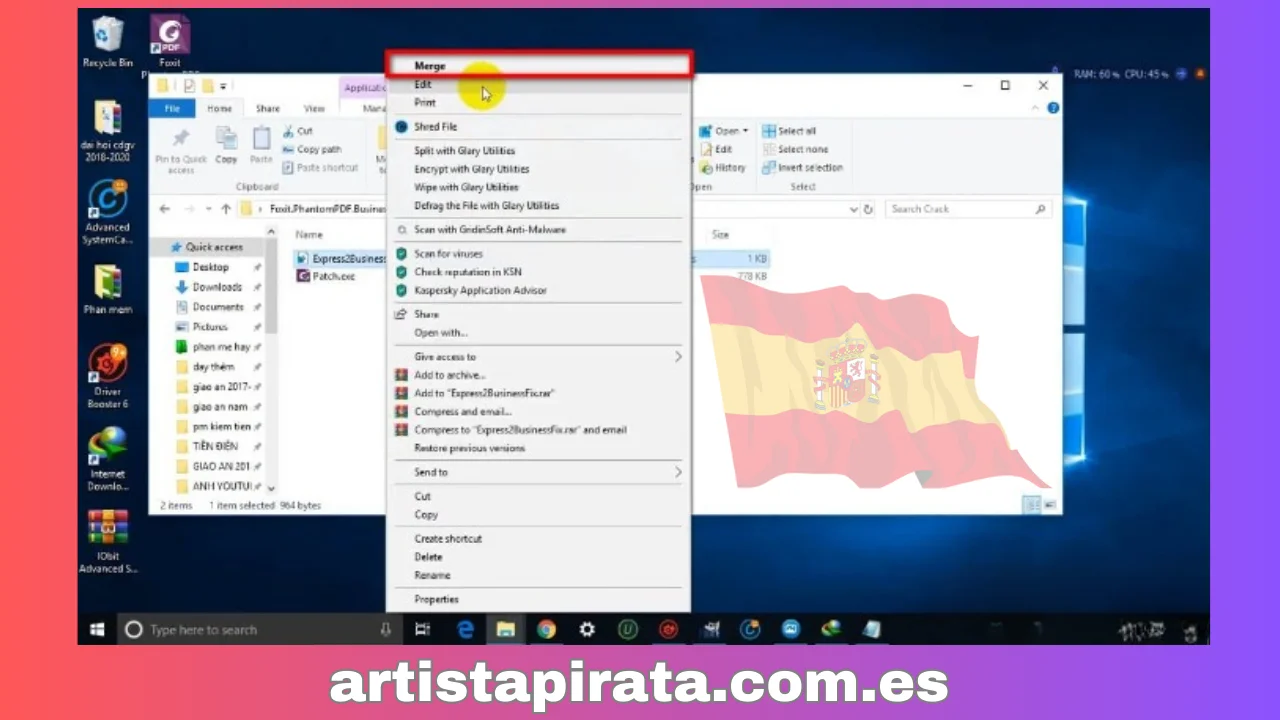Open Customize Quick Access Toolbar dropdown
The image size is (1280, 720).
pos(224,86)
